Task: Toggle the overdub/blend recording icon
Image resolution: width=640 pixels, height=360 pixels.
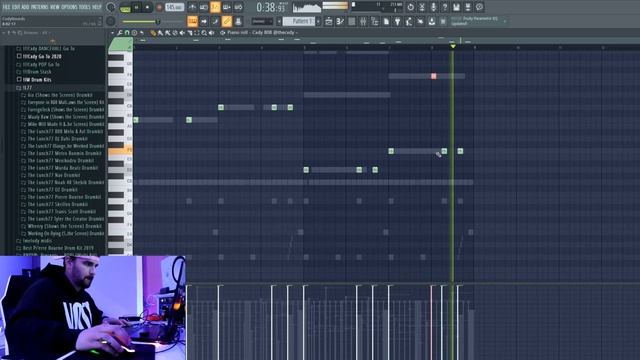Action: pyautogui.click(x=227, y=7)
